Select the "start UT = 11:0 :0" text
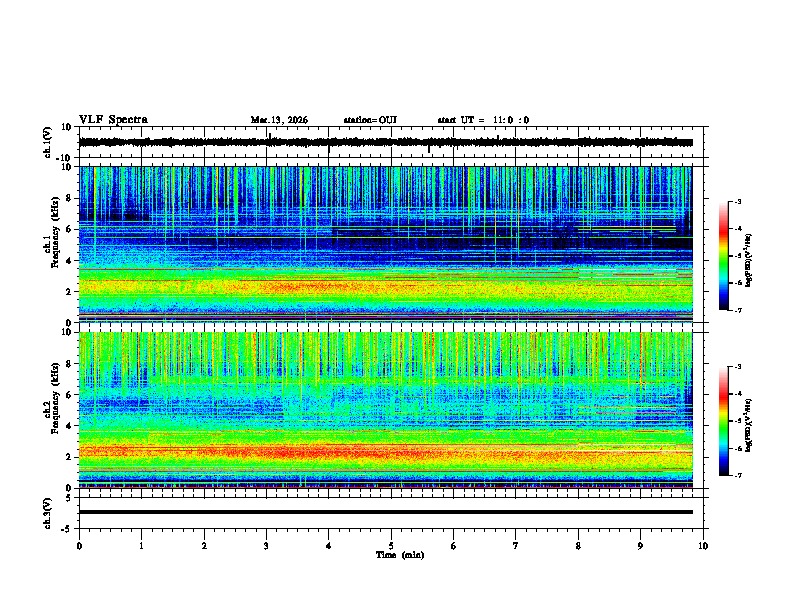The image size is (792, 612). click(483, 120)
